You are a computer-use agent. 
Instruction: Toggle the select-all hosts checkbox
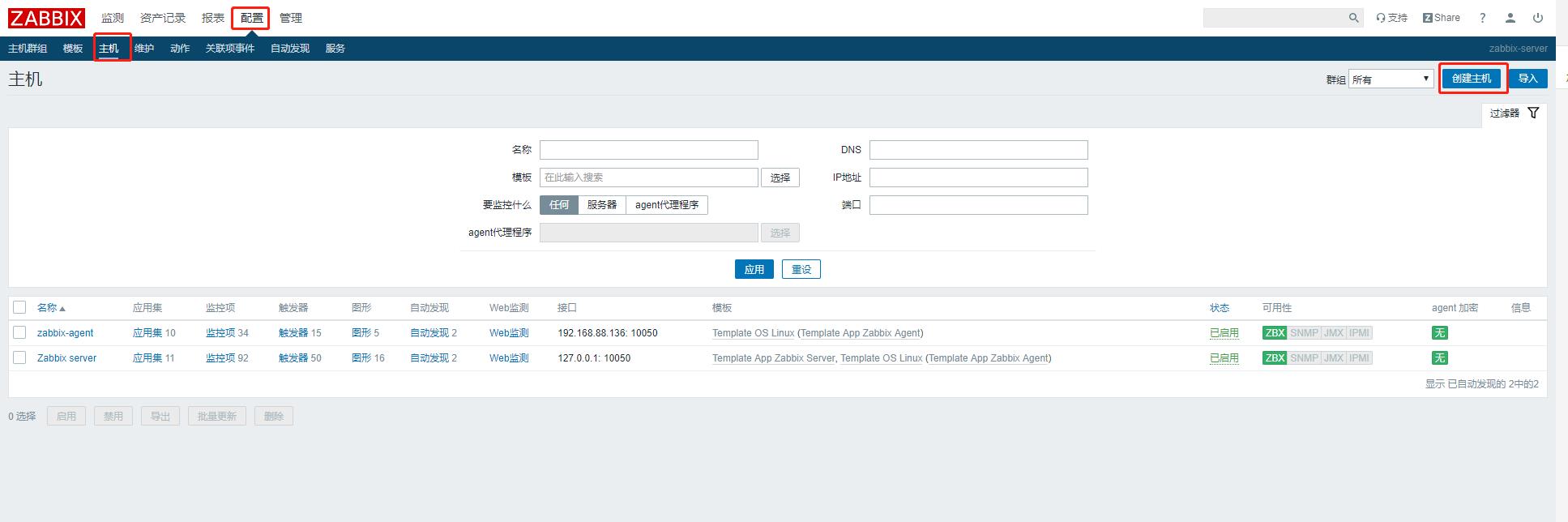point(19,307)
